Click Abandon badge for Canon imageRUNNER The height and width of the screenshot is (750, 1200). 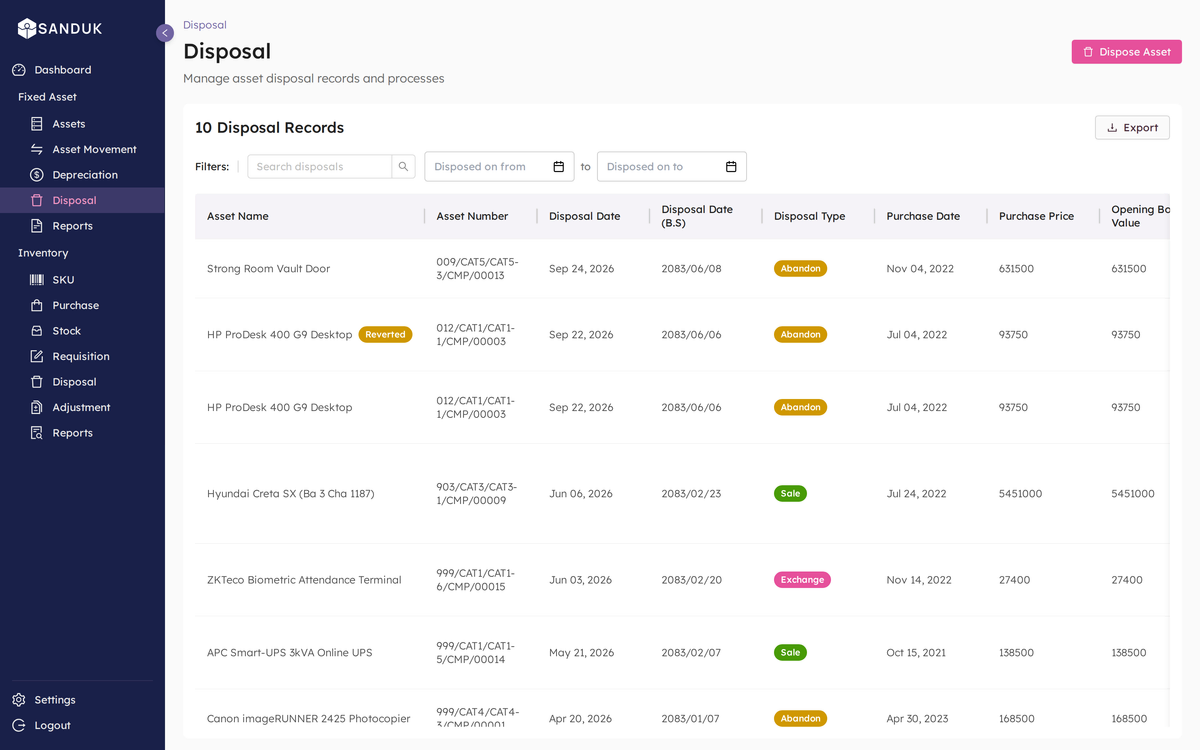(800, 719)
